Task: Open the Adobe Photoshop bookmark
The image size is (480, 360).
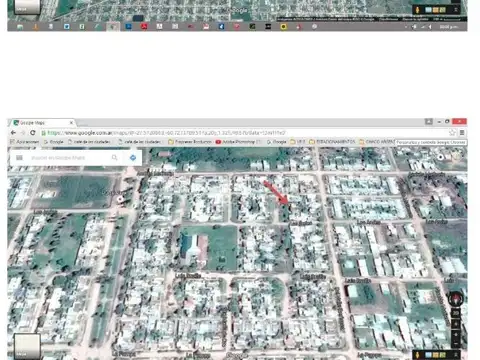Action: (238, 142)
